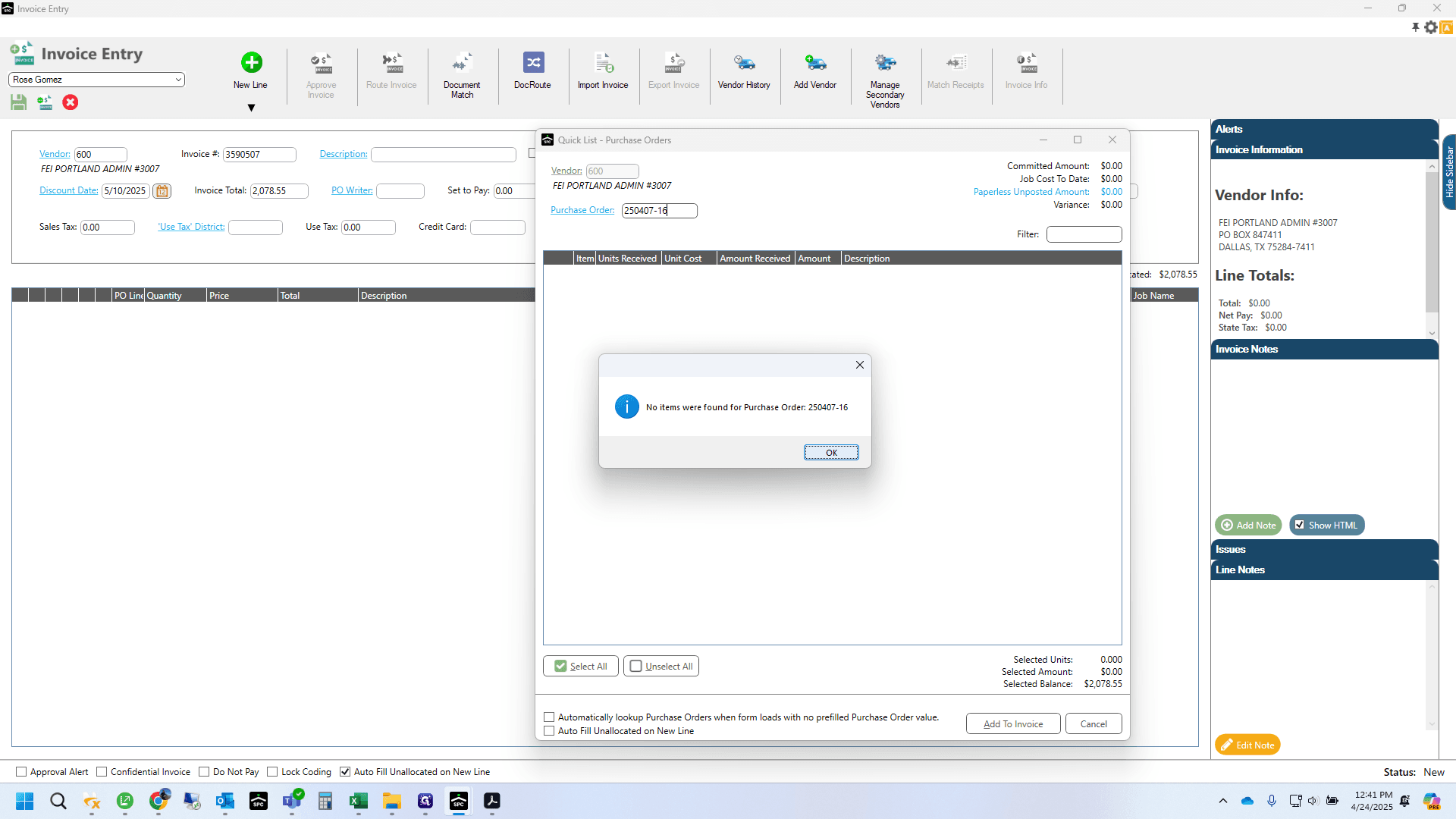Open Outlook from the taskbar

coord(225,801)
